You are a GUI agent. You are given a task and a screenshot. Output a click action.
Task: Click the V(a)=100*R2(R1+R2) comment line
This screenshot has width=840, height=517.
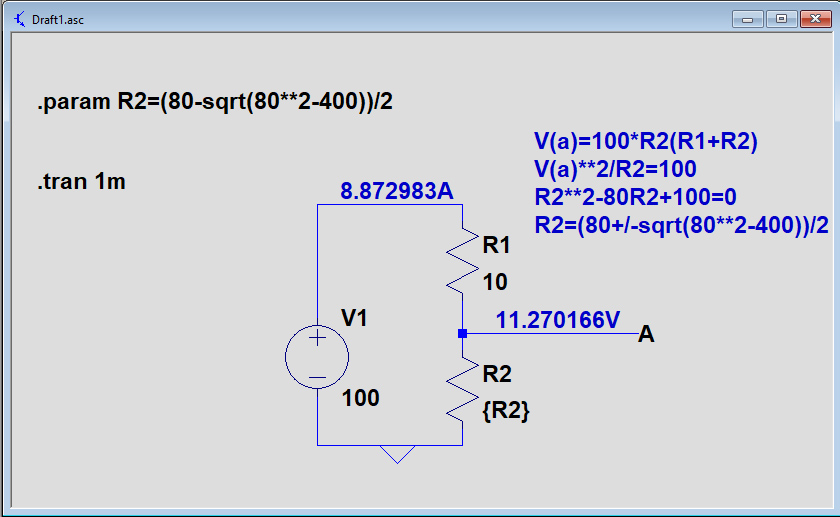[x=646, y=141]
